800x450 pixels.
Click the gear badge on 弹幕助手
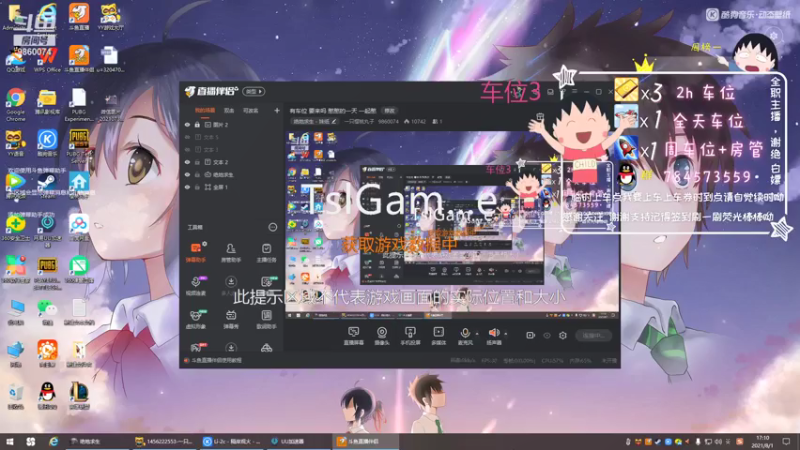pos(204,244)
